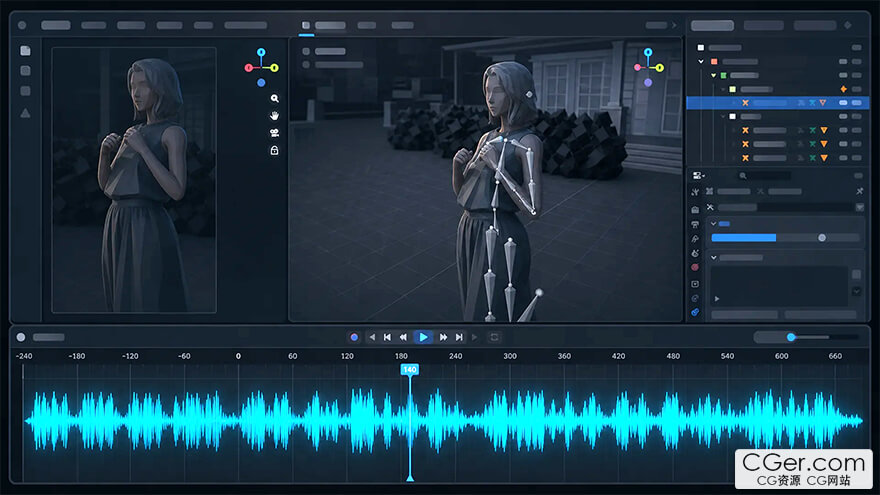Toggle the pin icon in properties panel
Image resolution: width=880 pixels, height=495 pixels.
859,191
